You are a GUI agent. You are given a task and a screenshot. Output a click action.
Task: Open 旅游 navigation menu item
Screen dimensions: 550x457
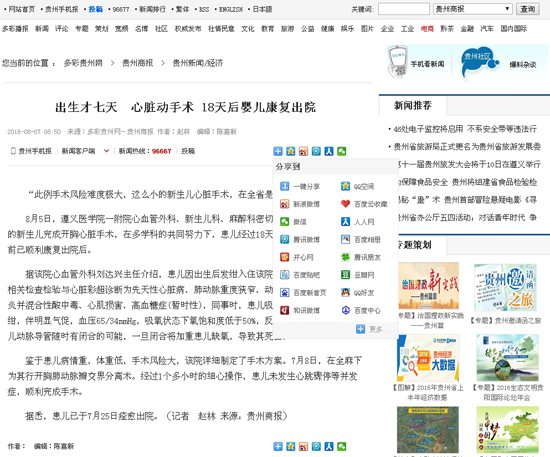click(x=287, y=29)
